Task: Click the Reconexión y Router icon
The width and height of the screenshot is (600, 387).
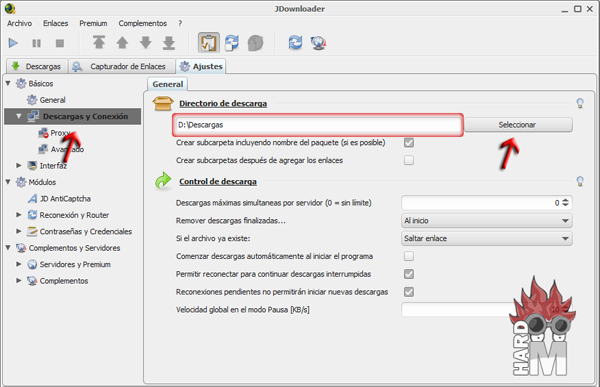Action: [33, 215]
